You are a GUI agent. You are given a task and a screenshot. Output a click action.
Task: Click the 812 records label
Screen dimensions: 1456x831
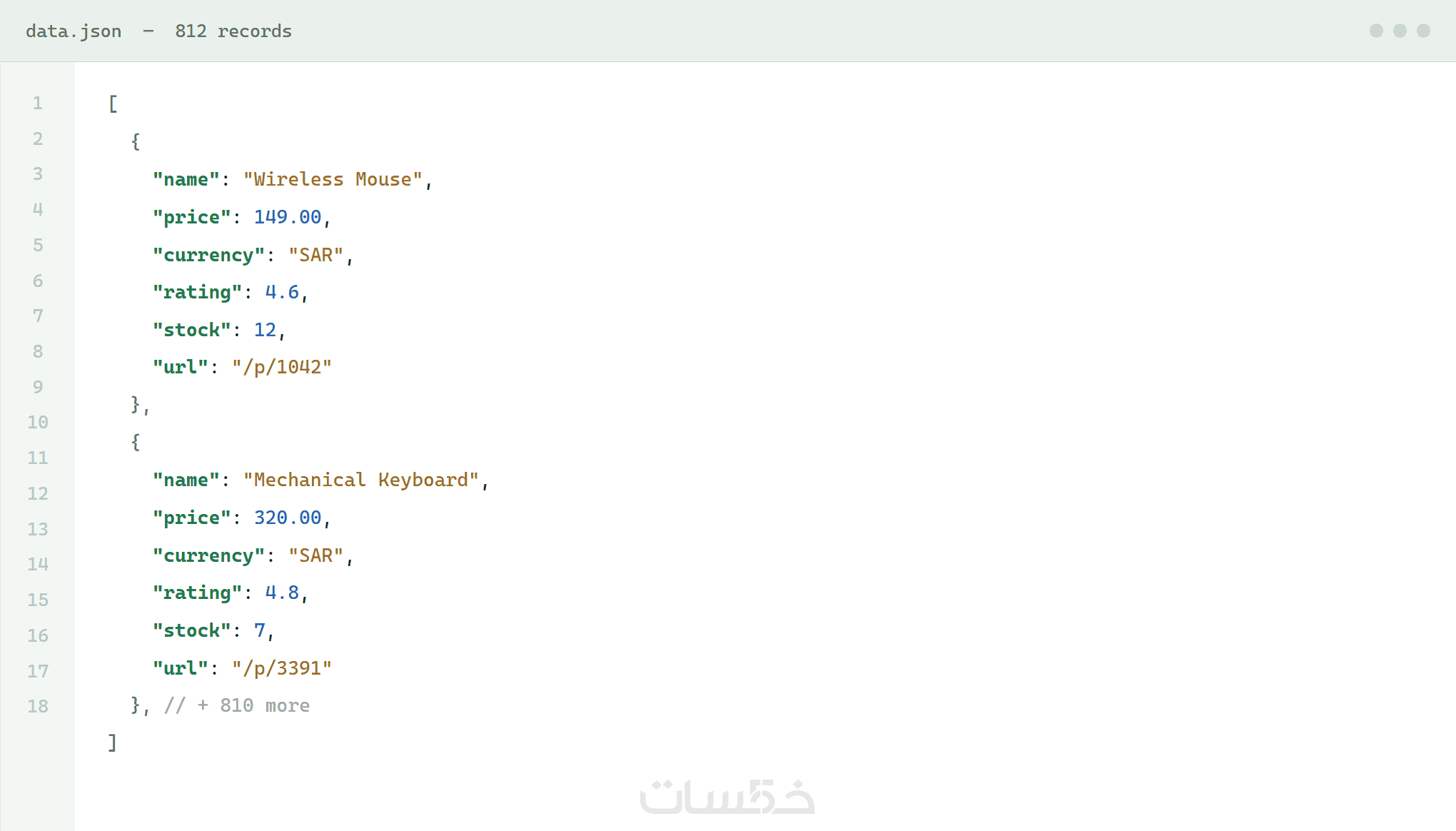233,31
